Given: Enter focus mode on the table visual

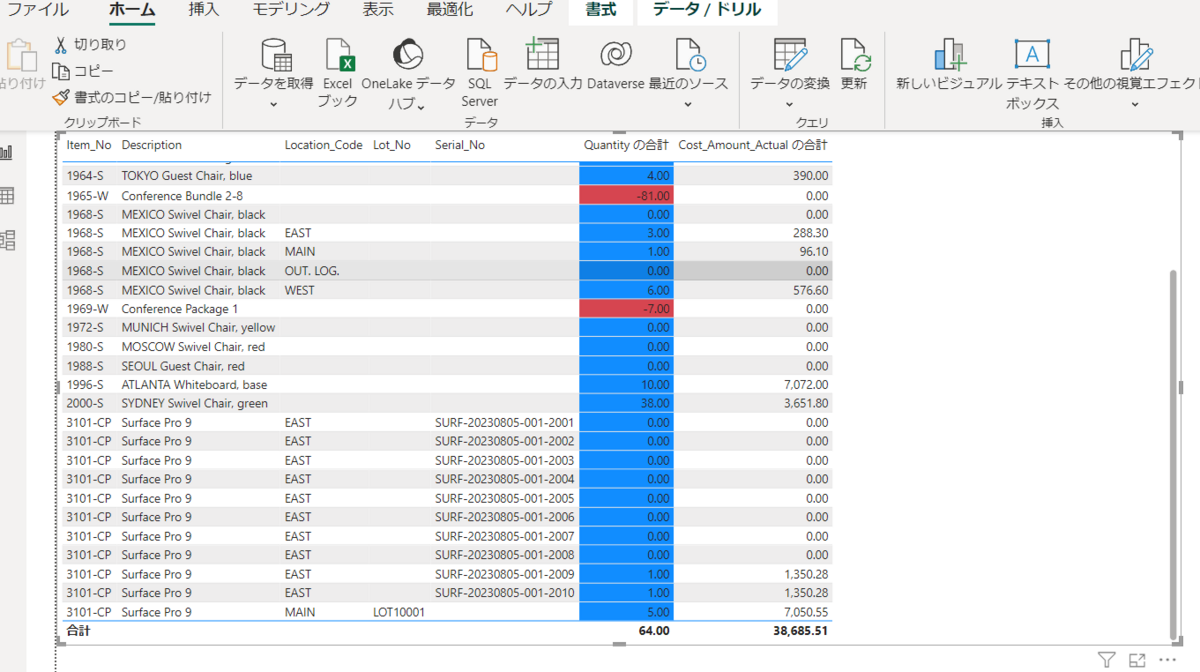Looking at the screenshot, I should tap(1137, 660).
